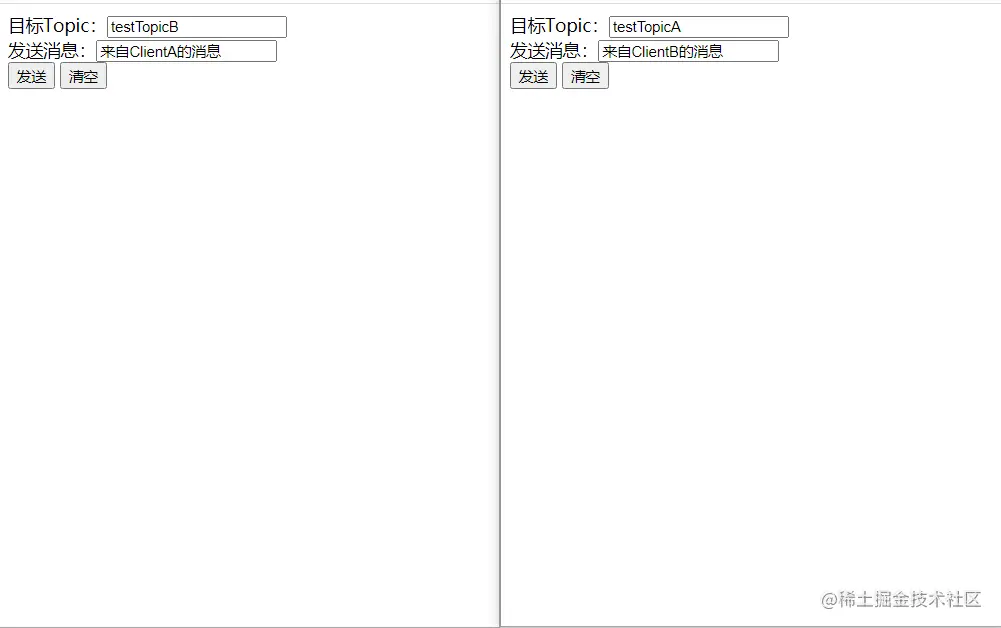Click the left panel 目标Topic label
Image resolution: width=1001 pixels, height=628 pixels.
[x=52, y=26]
